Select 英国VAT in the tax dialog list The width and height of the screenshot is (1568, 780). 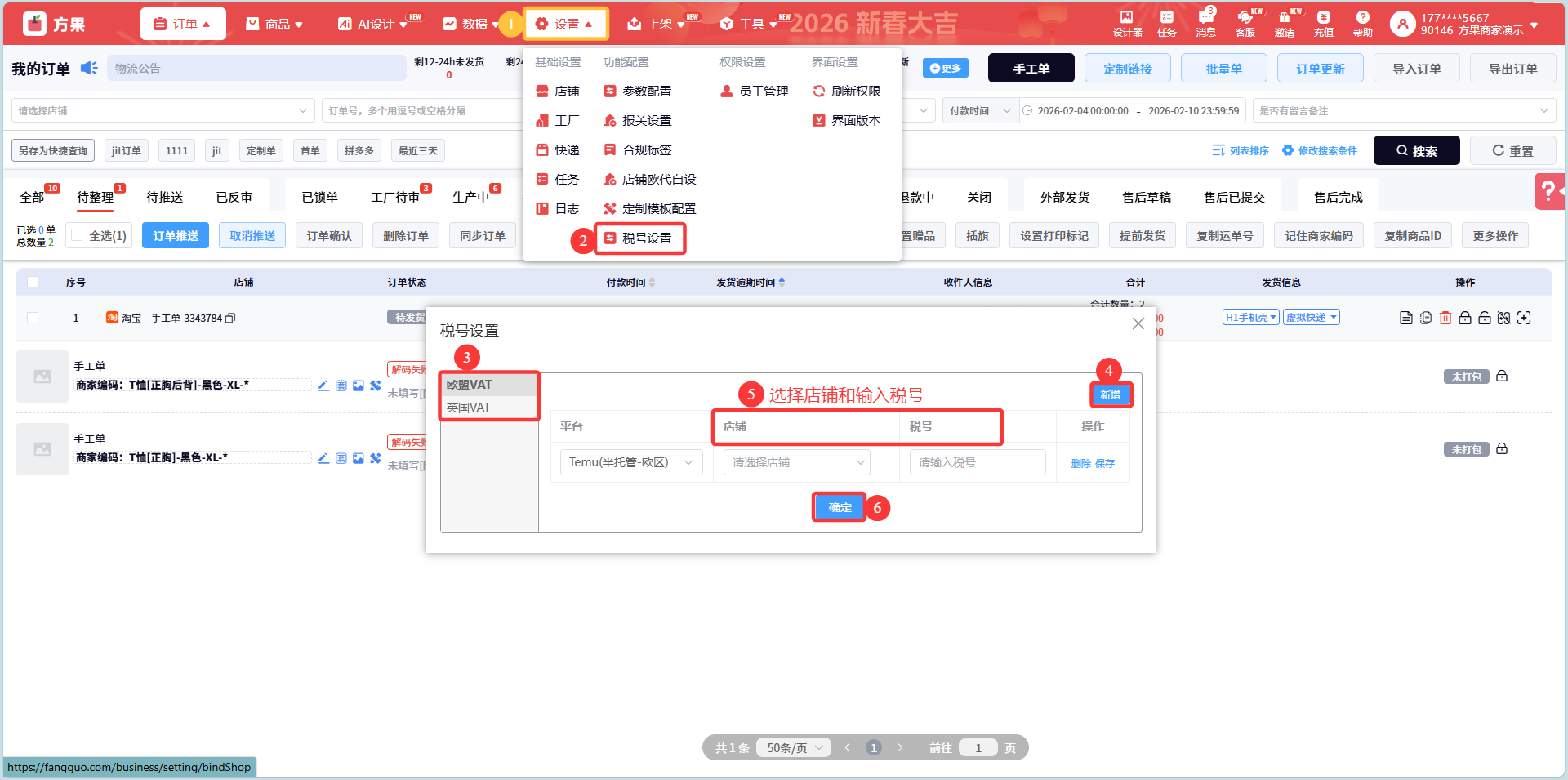pyautogui.click(x=489, y=408)
